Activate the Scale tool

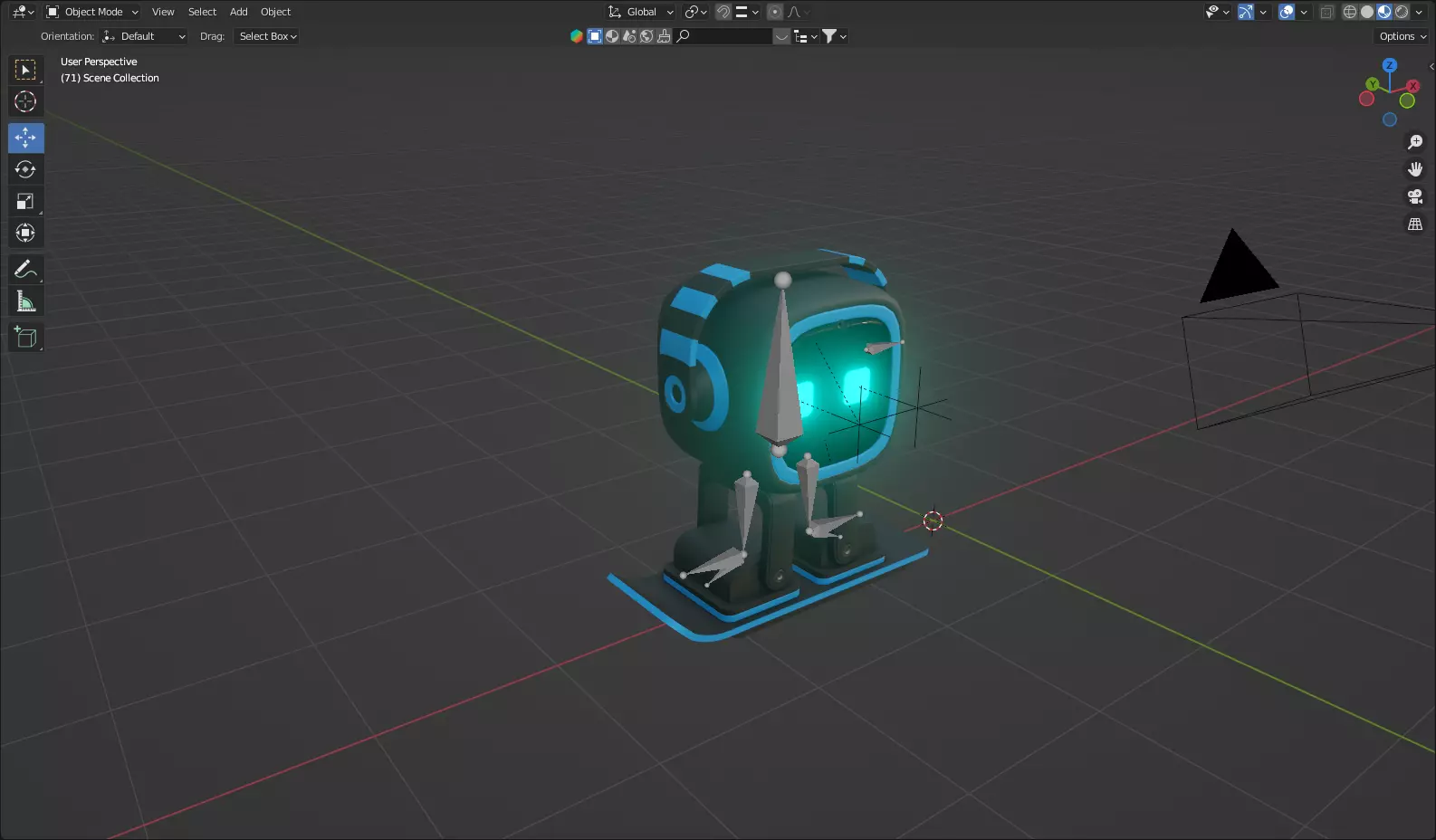(25, 201)
